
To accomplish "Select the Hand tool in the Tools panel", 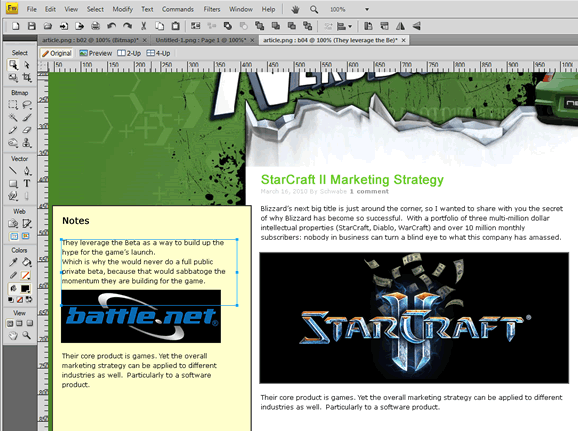I will pos(13,336).
